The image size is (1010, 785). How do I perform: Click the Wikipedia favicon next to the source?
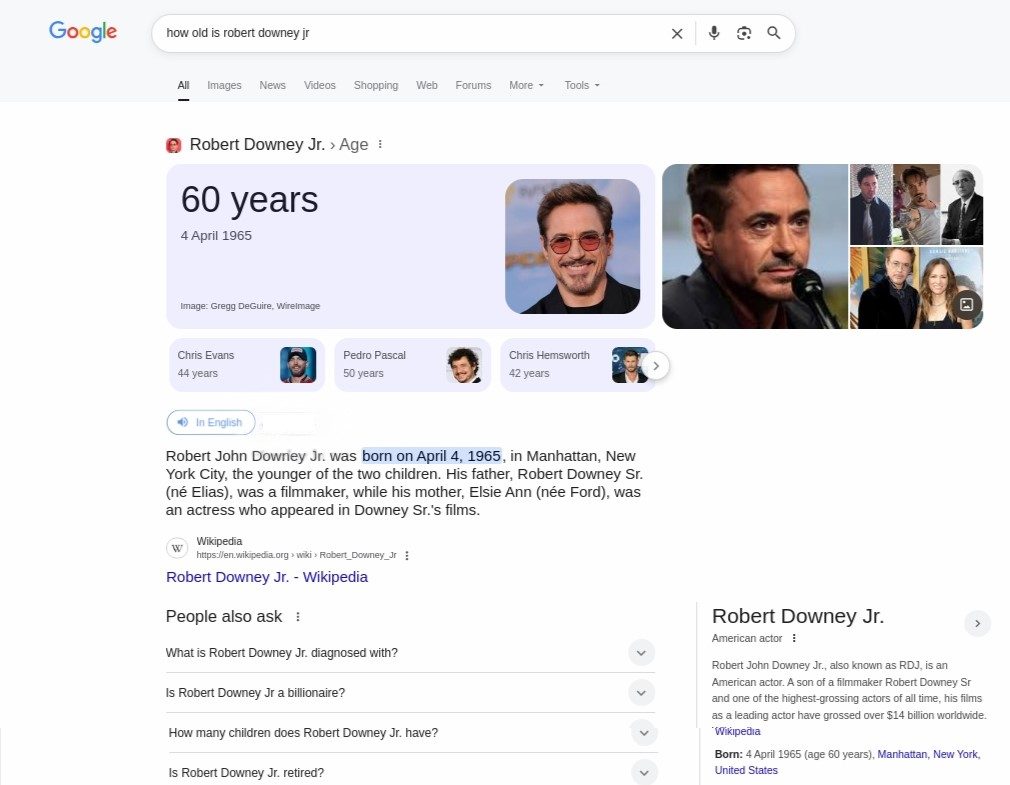[x=177, y=548]
